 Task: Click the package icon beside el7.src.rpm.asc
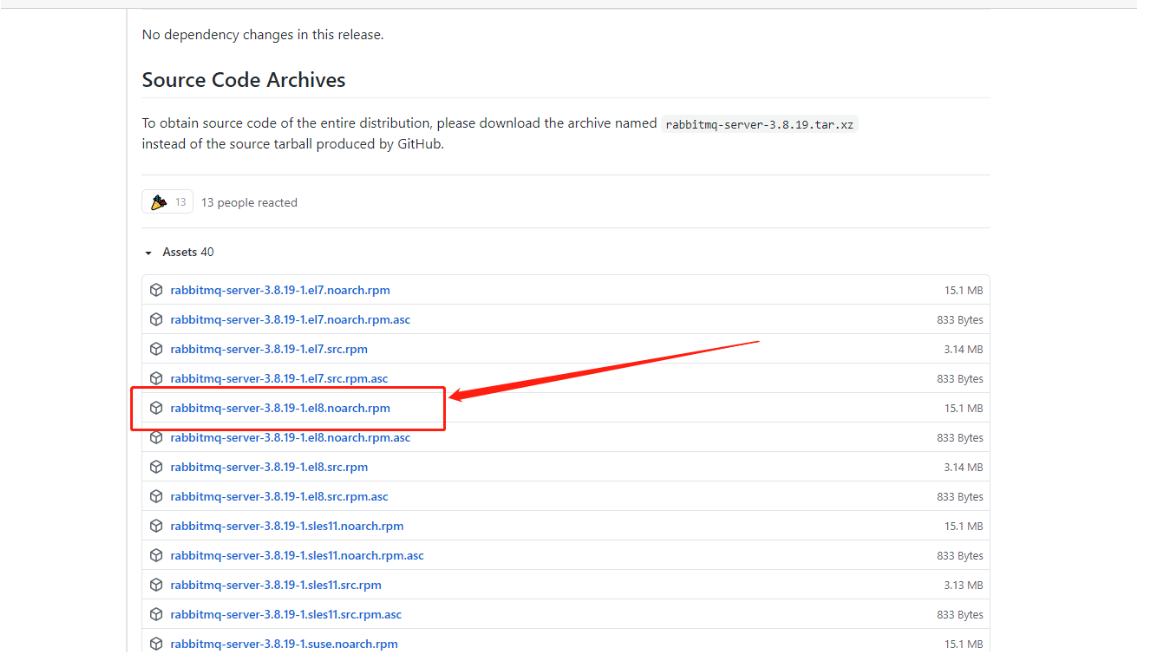pyautogui.click(x=156, y=378)
